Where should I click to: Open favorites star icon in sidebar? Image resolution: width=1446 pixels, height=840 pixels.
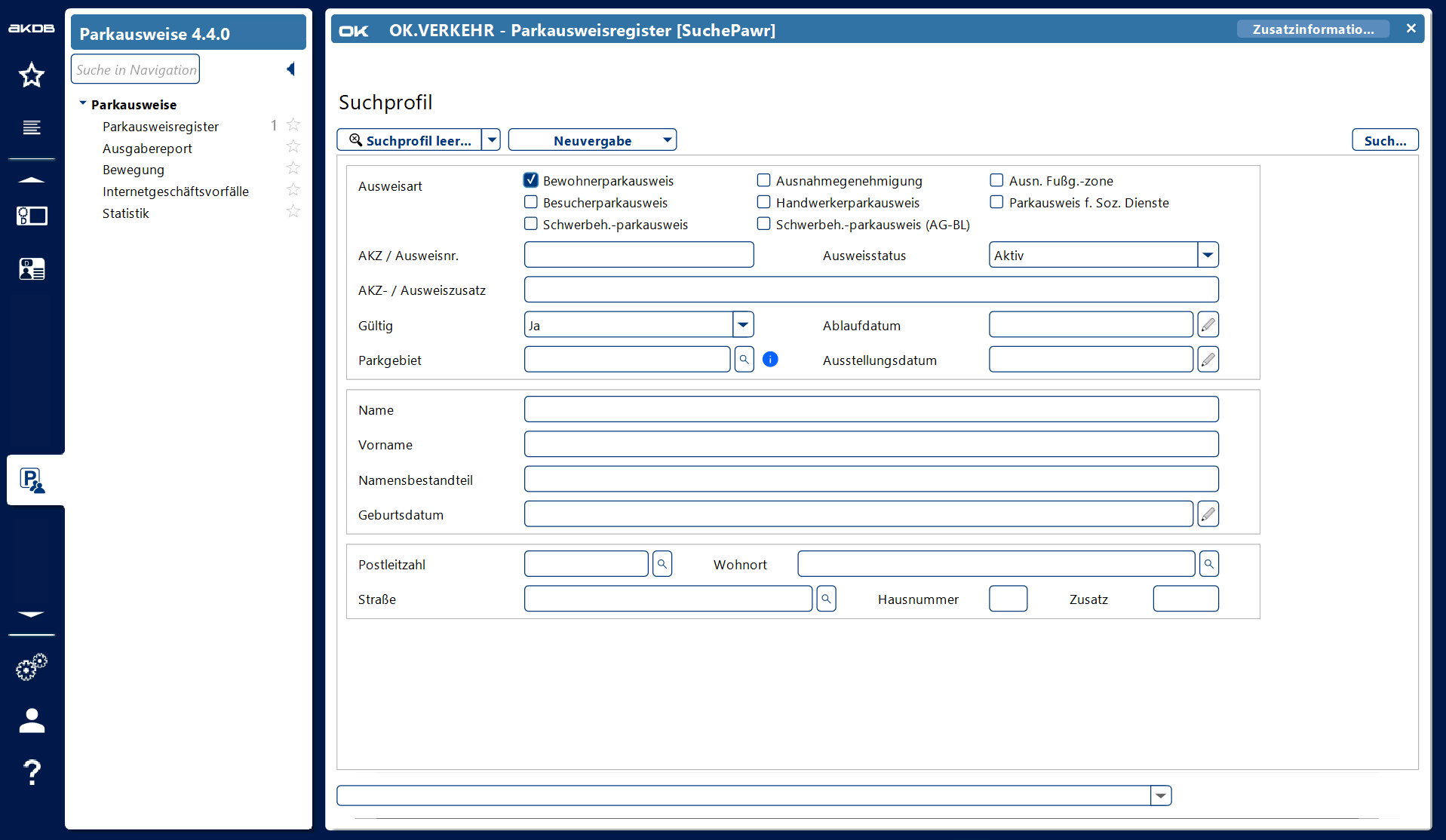click(32, 75)
